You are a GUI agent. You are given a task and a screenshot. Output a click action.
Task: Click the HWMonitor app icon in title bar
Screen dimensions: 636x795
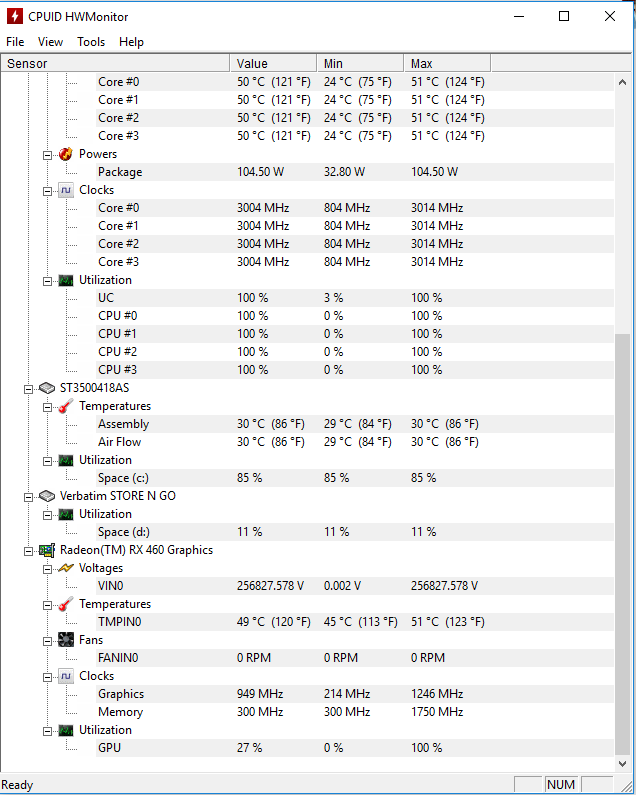16,16
